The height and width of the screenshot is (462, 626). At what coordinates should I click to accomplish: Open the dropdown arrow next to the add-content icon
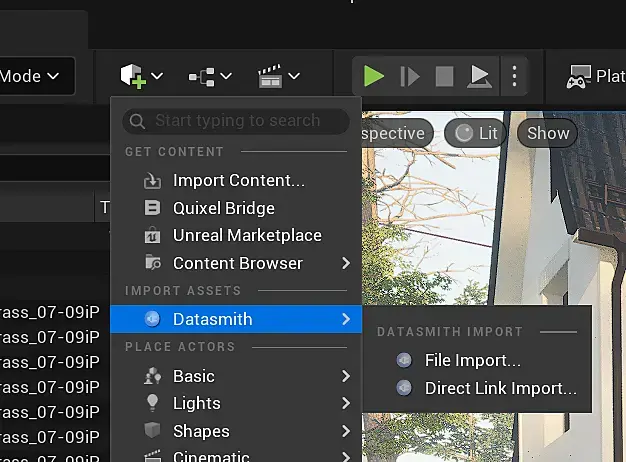[x=157, y=76]
